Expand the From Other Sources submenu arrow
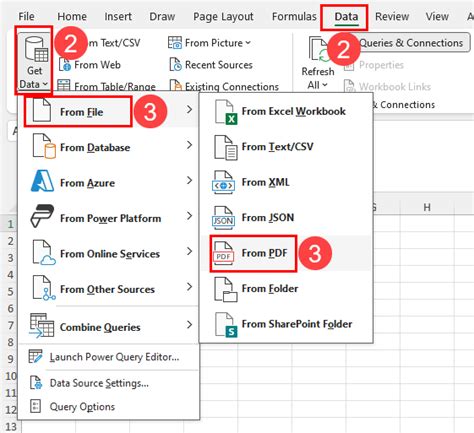This screenshot has height=433, width=474. (189, 287)
